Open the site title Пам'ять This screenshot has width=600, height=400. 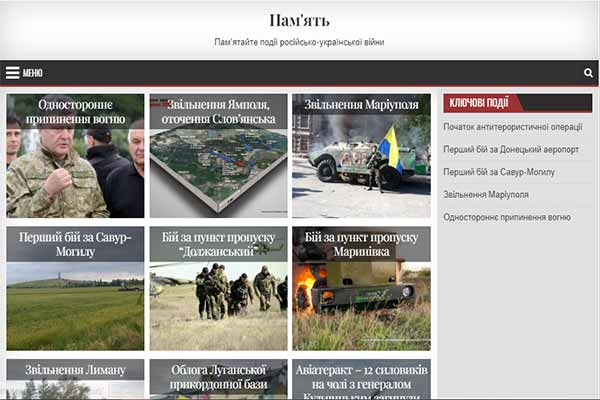click(x=299, y=20)
